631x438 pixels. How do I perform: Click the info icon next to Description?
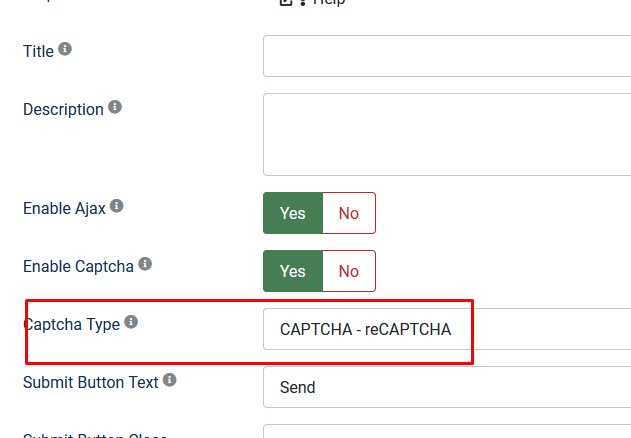[115, 107]
